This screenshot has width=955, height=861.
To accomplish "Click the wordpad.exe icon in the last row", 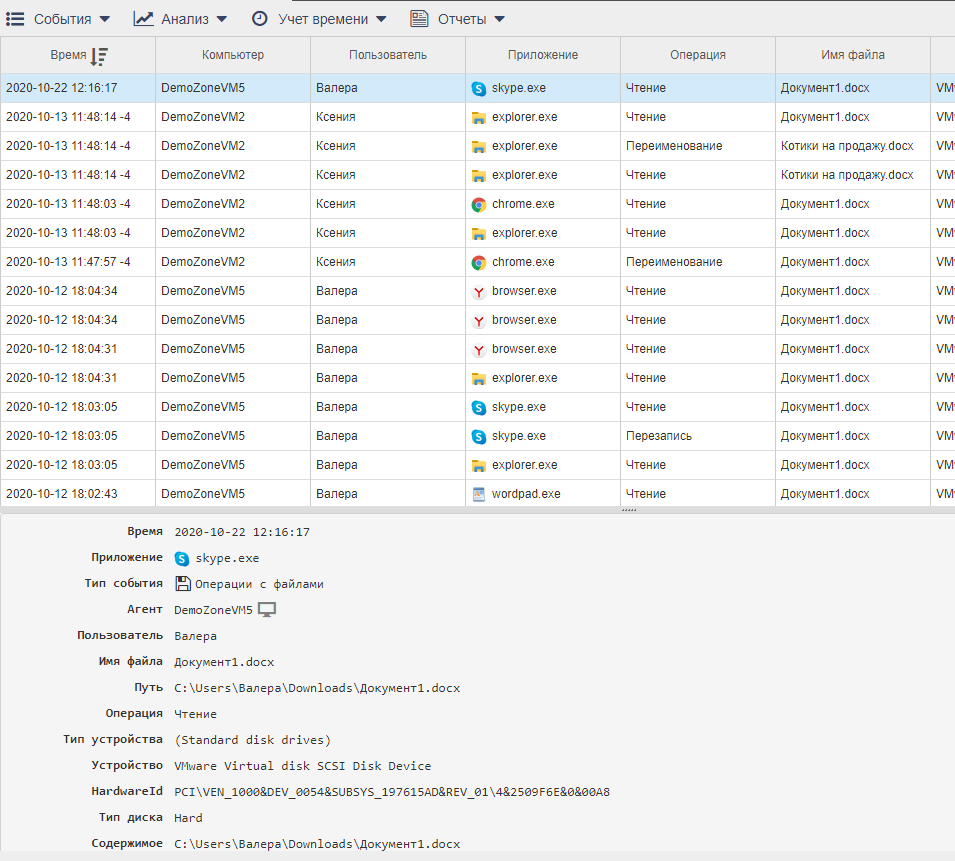I will pyautogui.click(x=478, y=494).
